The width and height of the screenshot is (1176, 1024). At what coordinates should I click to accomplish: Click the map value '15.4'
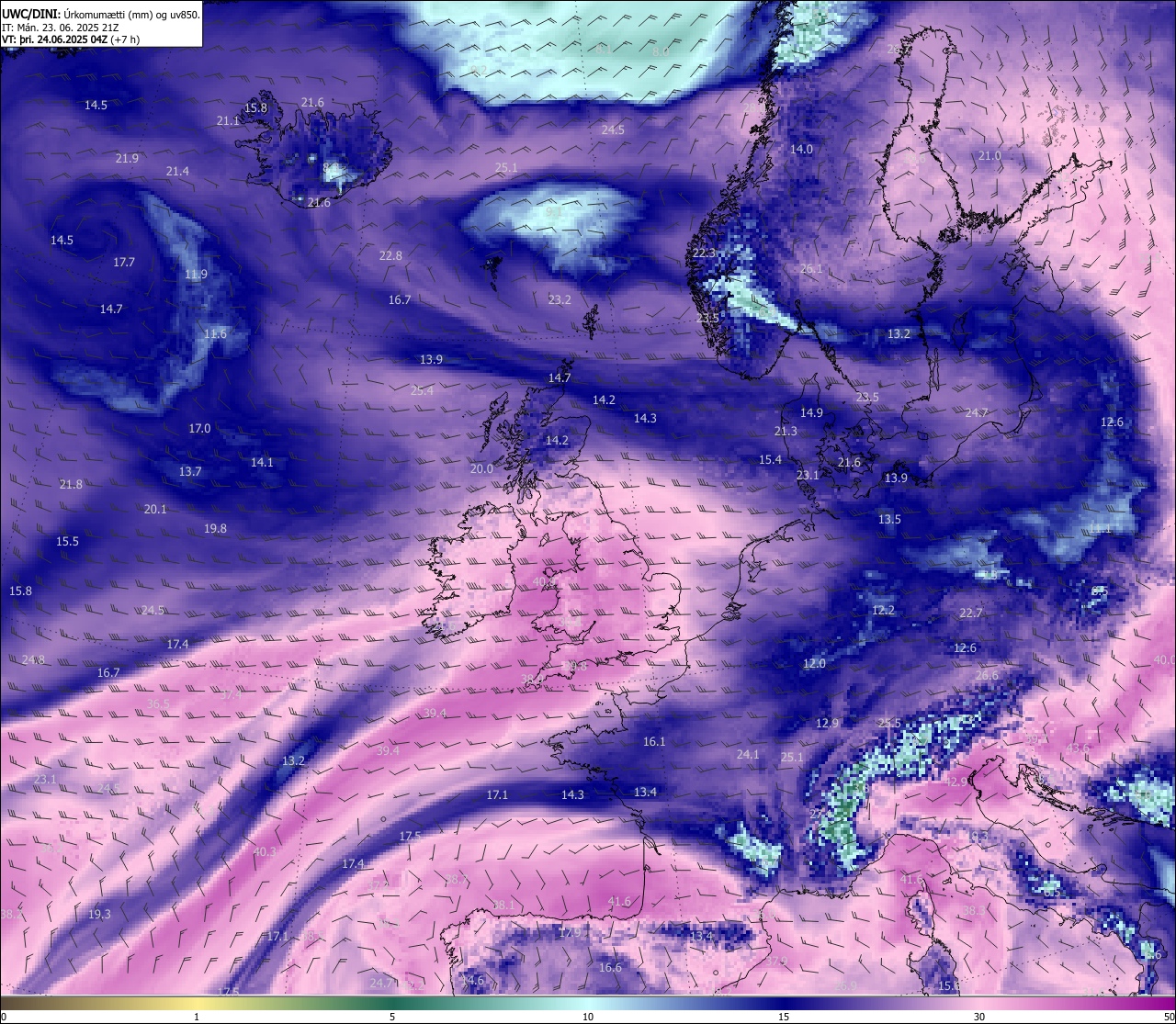click(x=770, y=460)
